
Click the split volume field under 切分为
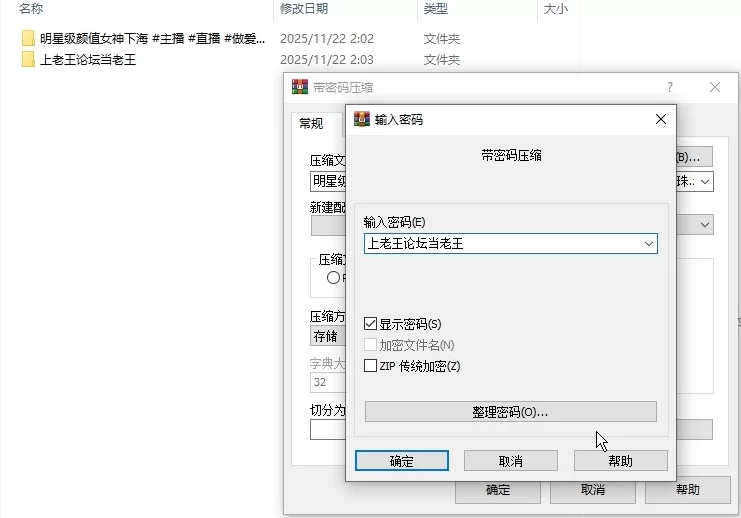pos(328,430)
